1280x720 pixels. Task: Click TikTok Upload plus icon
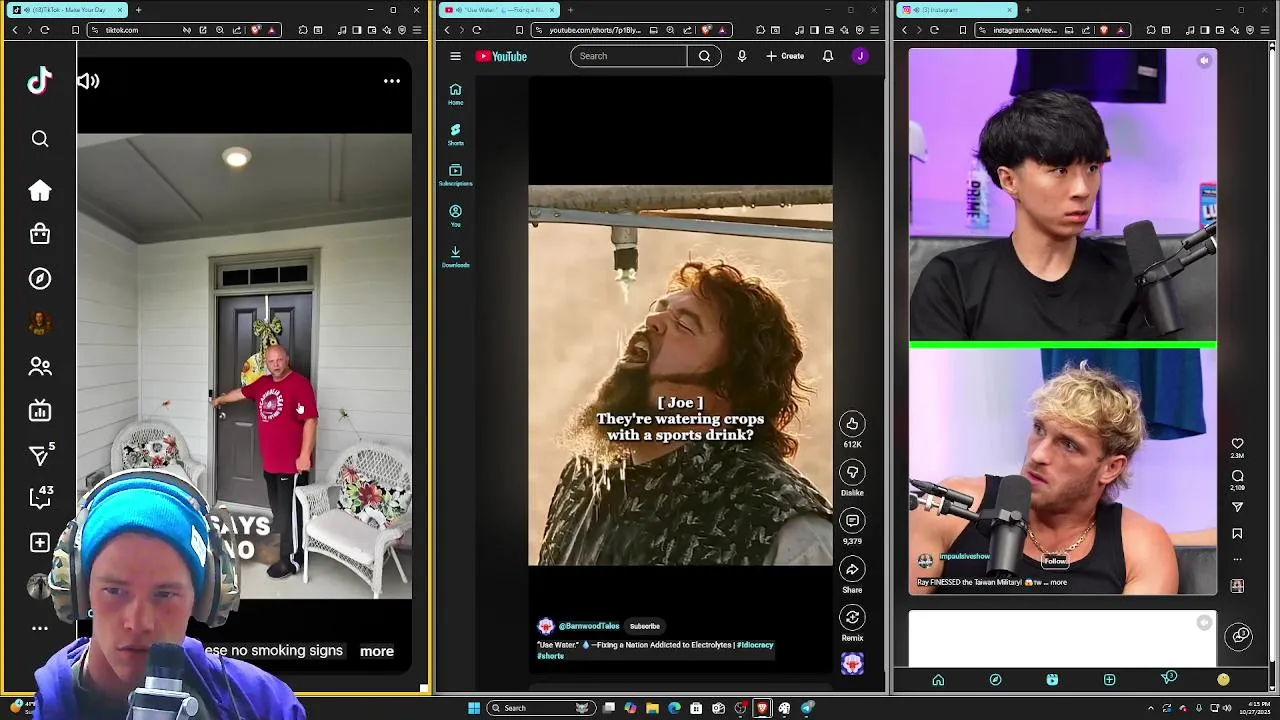40,543
